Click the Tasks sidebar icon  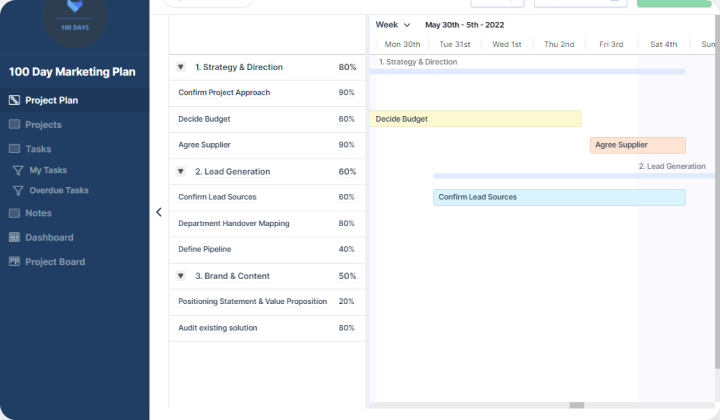point(14,149)
